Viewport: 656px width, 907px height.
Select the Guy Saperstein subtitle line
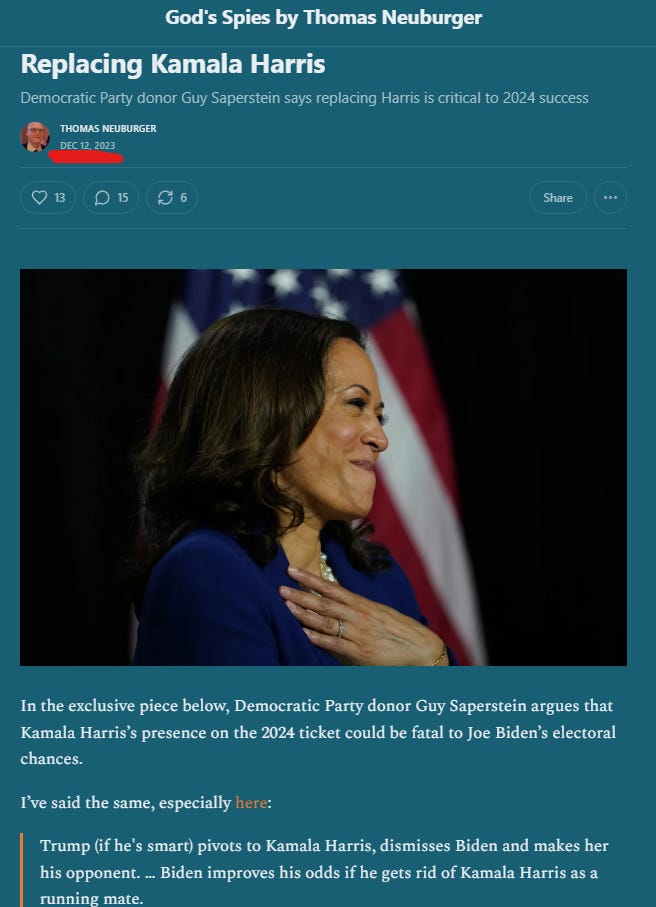tap(304, 98)
